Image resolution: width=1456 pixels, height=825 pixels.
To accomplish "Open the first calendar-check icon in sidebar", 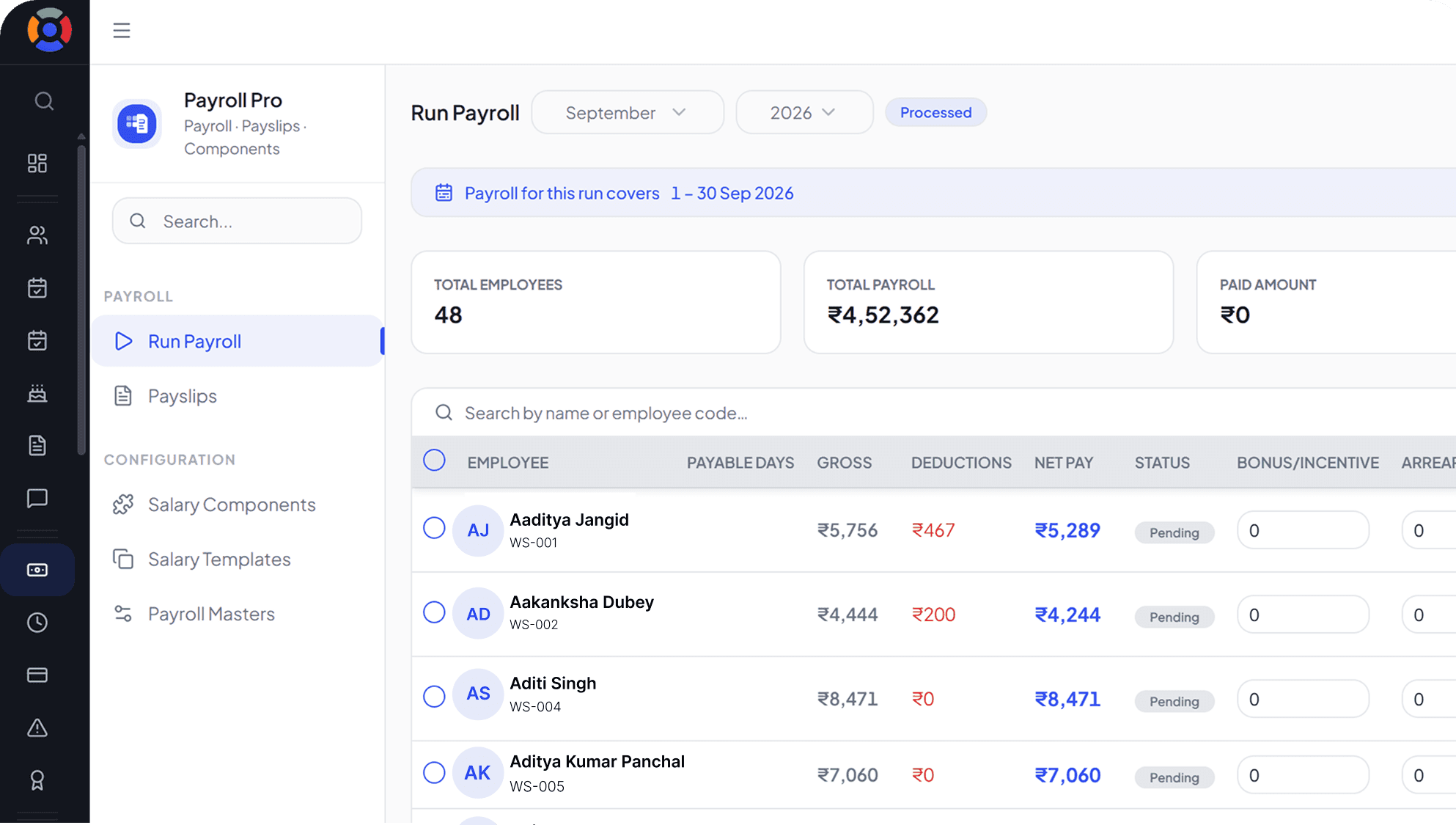I will tap(37, 287).
